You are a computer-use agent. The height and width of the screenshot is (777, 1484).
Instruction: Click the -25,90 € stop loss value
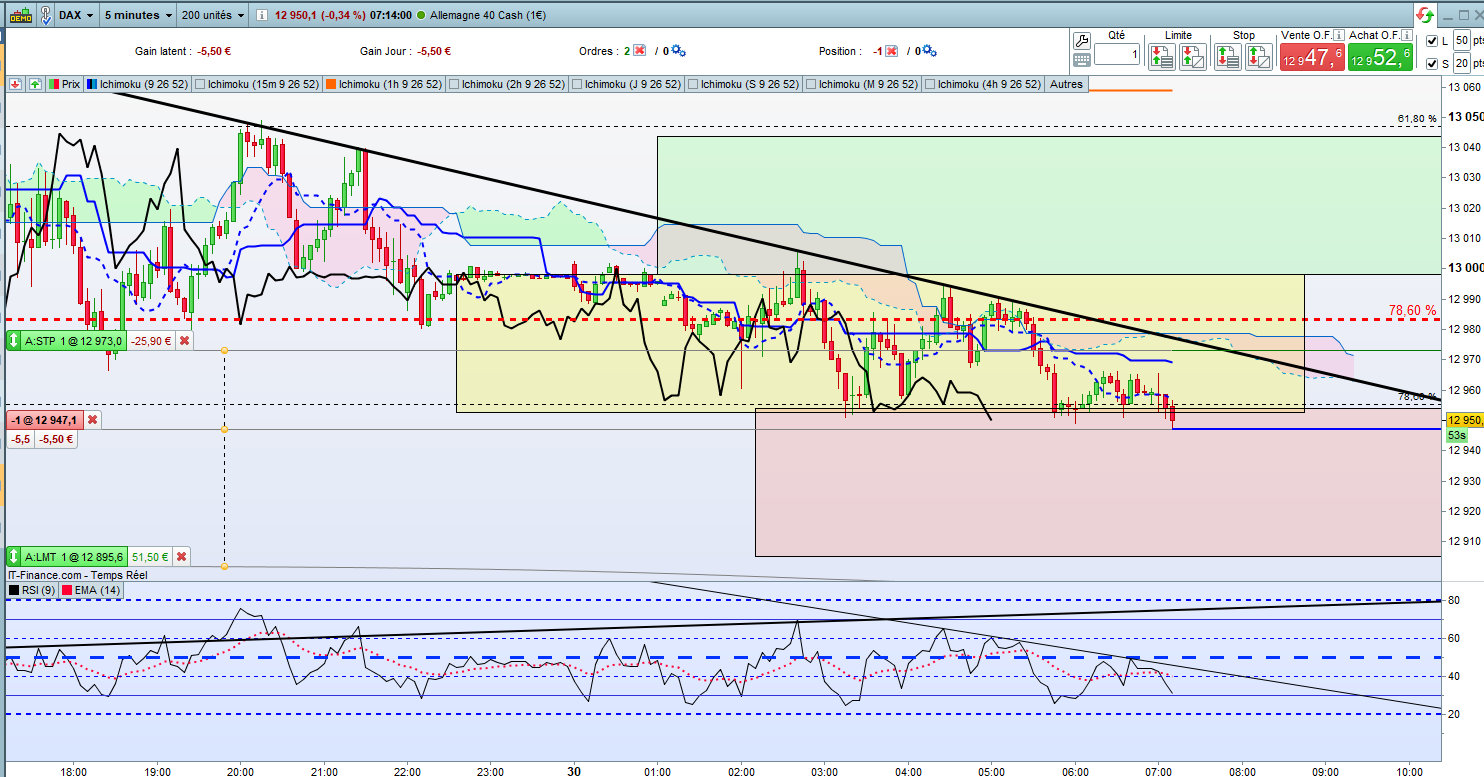(x=151, y=341)
